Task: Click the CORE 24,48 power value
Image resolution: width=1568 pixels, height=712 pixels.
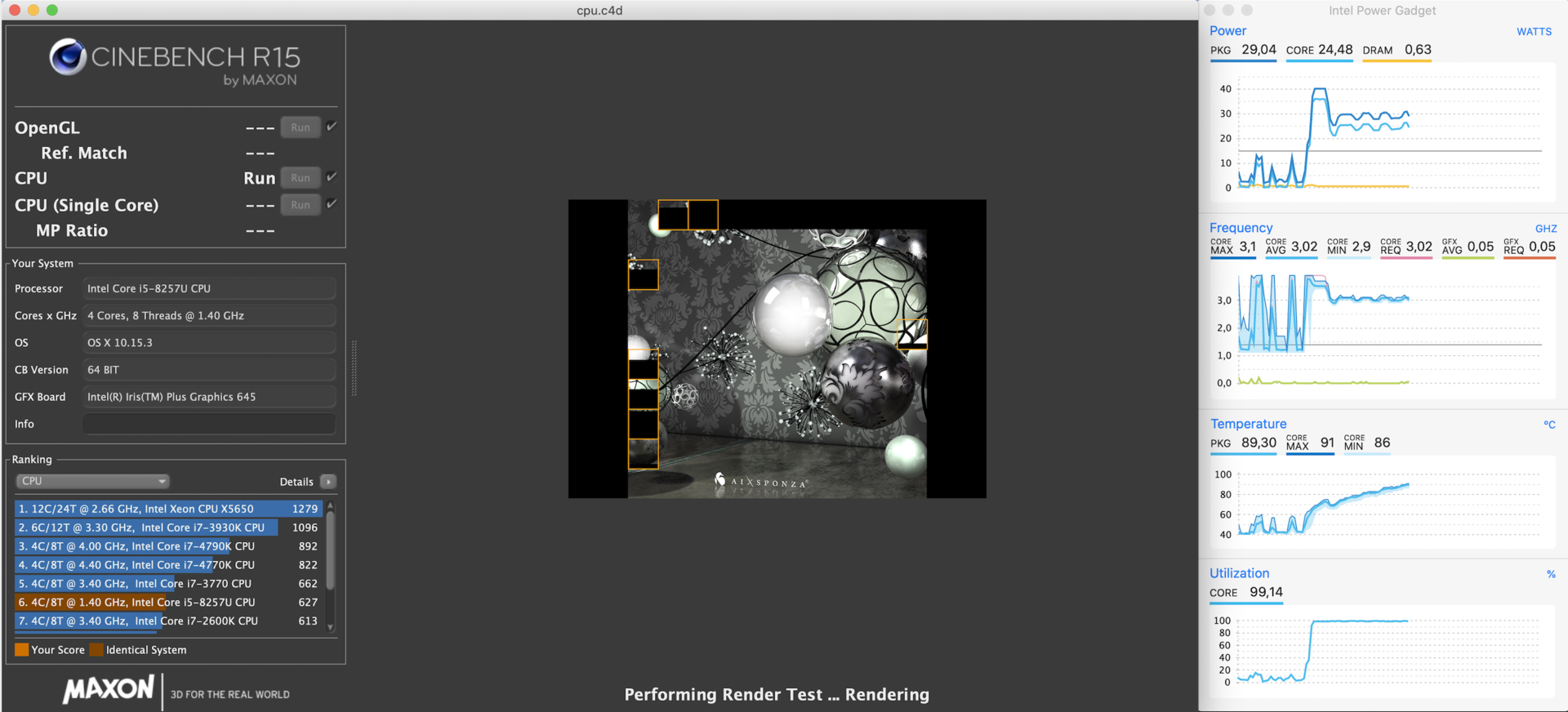Action: [1319, 50]
